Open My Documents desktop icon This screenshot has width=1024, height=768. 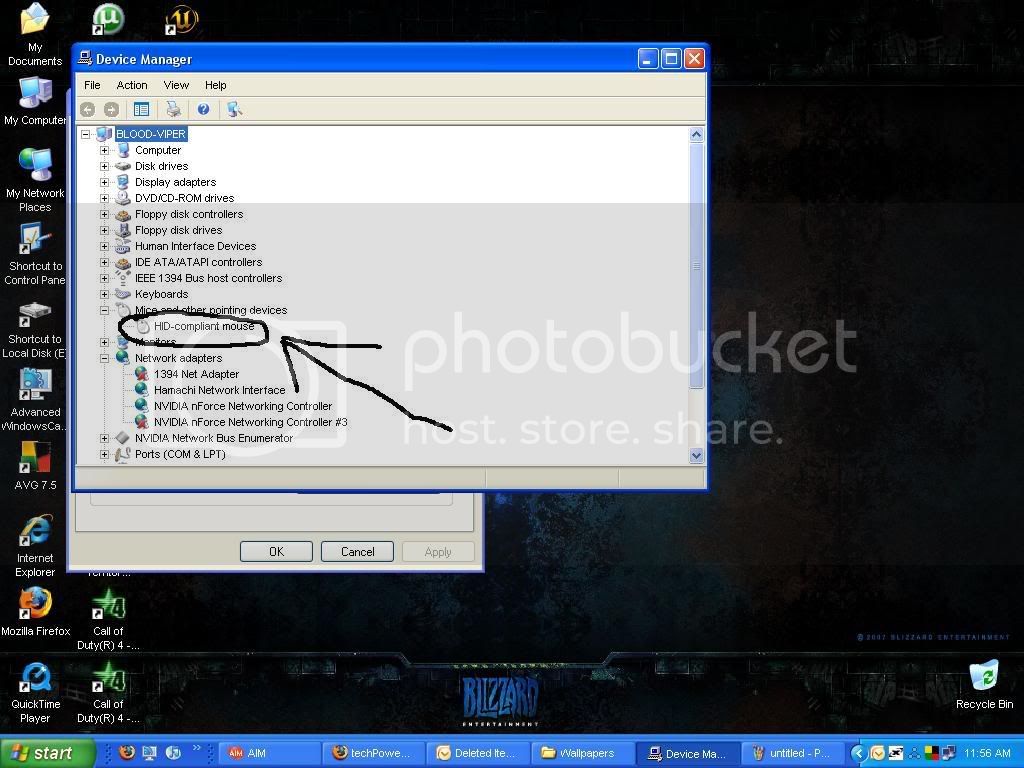pos(35,34)
